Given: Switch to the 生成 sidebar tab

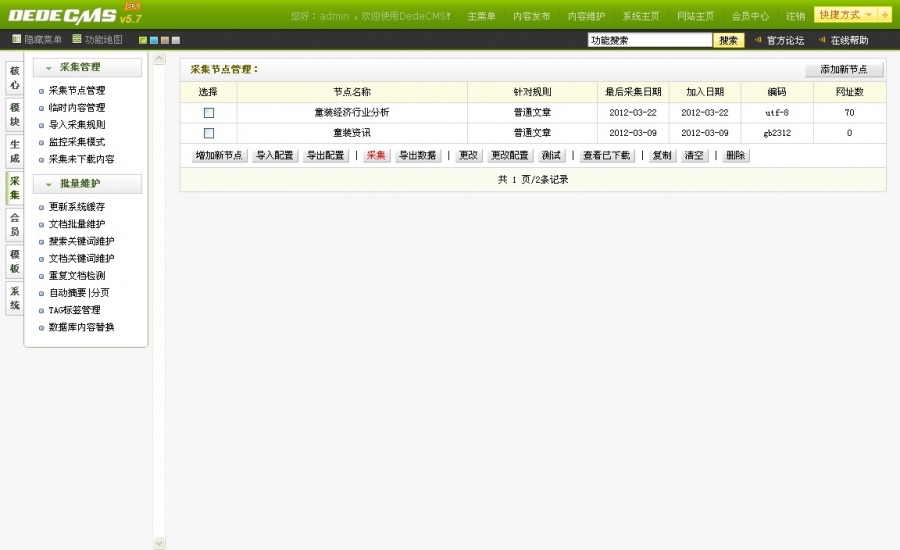Looking at the screenshot, I should tap(15, 151).
